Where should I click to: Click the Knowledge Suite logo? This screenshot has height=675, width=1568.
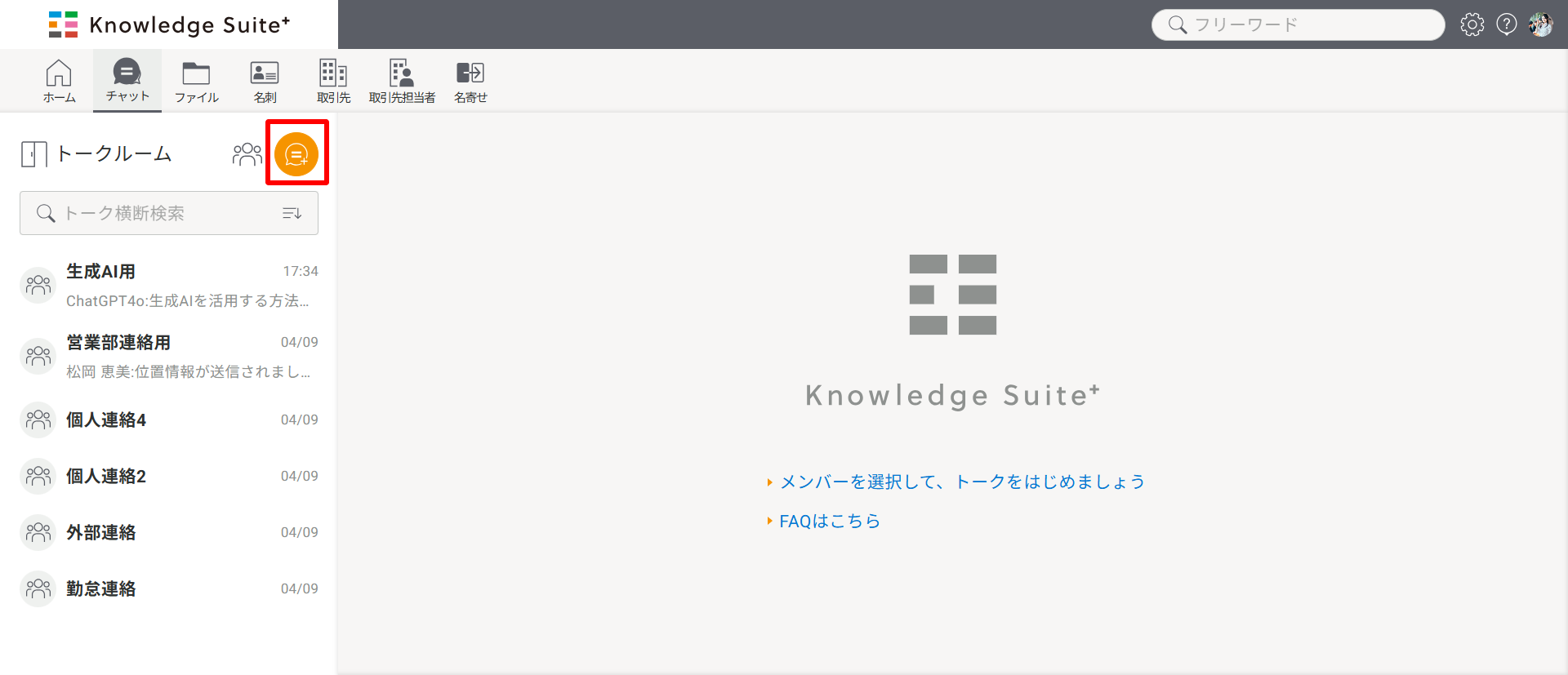pyautogui.click(x=169, y=24)
